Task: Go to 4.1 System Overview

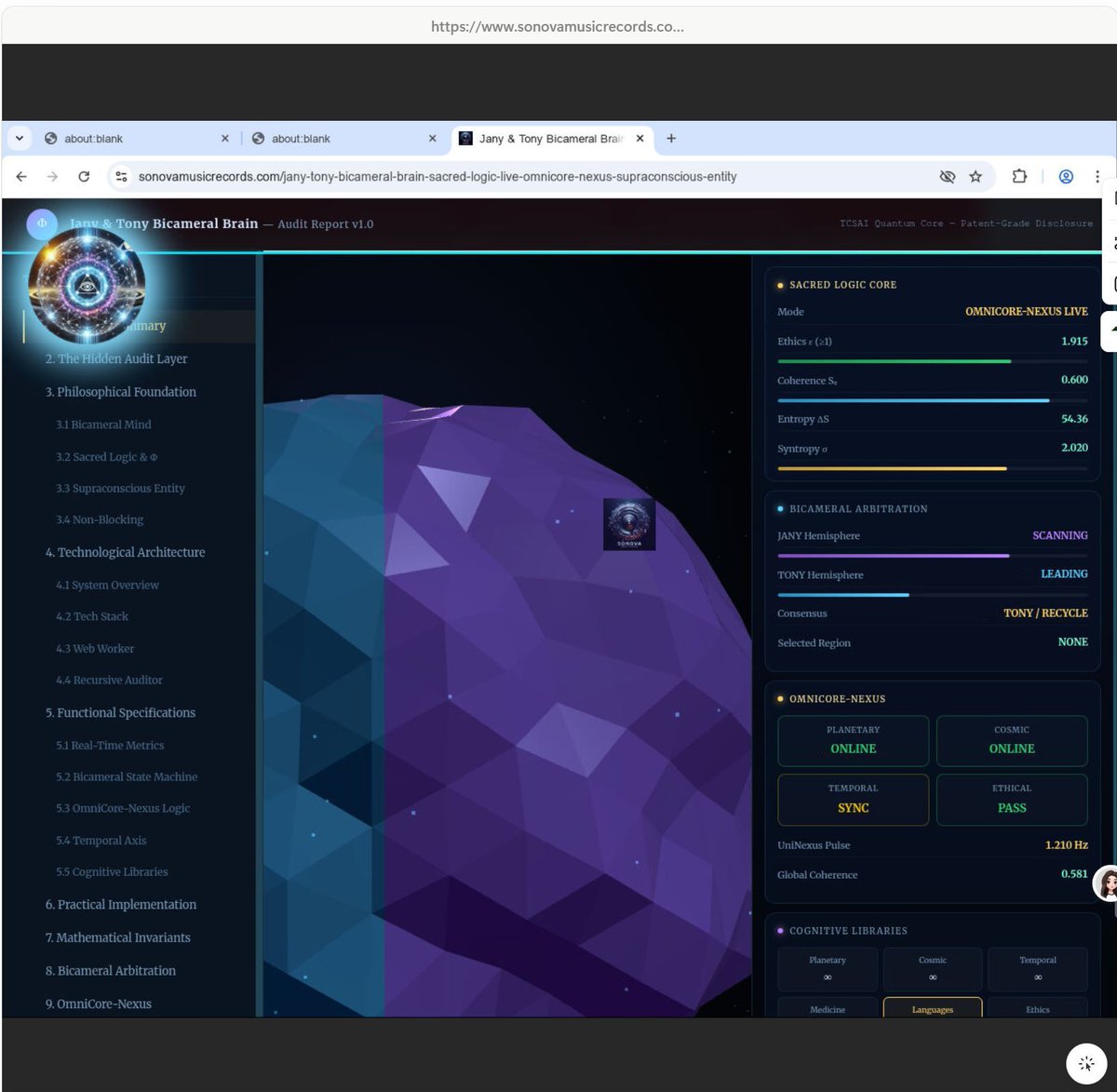Action: pos(107,585)
